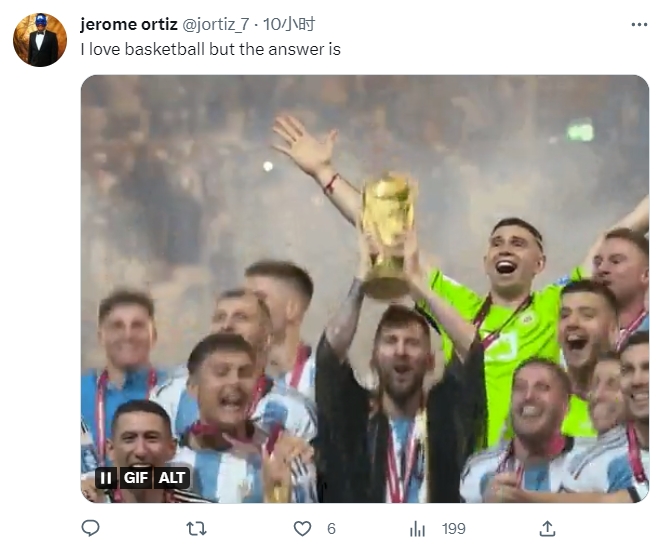Click the GIF label badge
The height and width of the screenshot is (553, 667).
pyautogui.click(x=137, y=478)
